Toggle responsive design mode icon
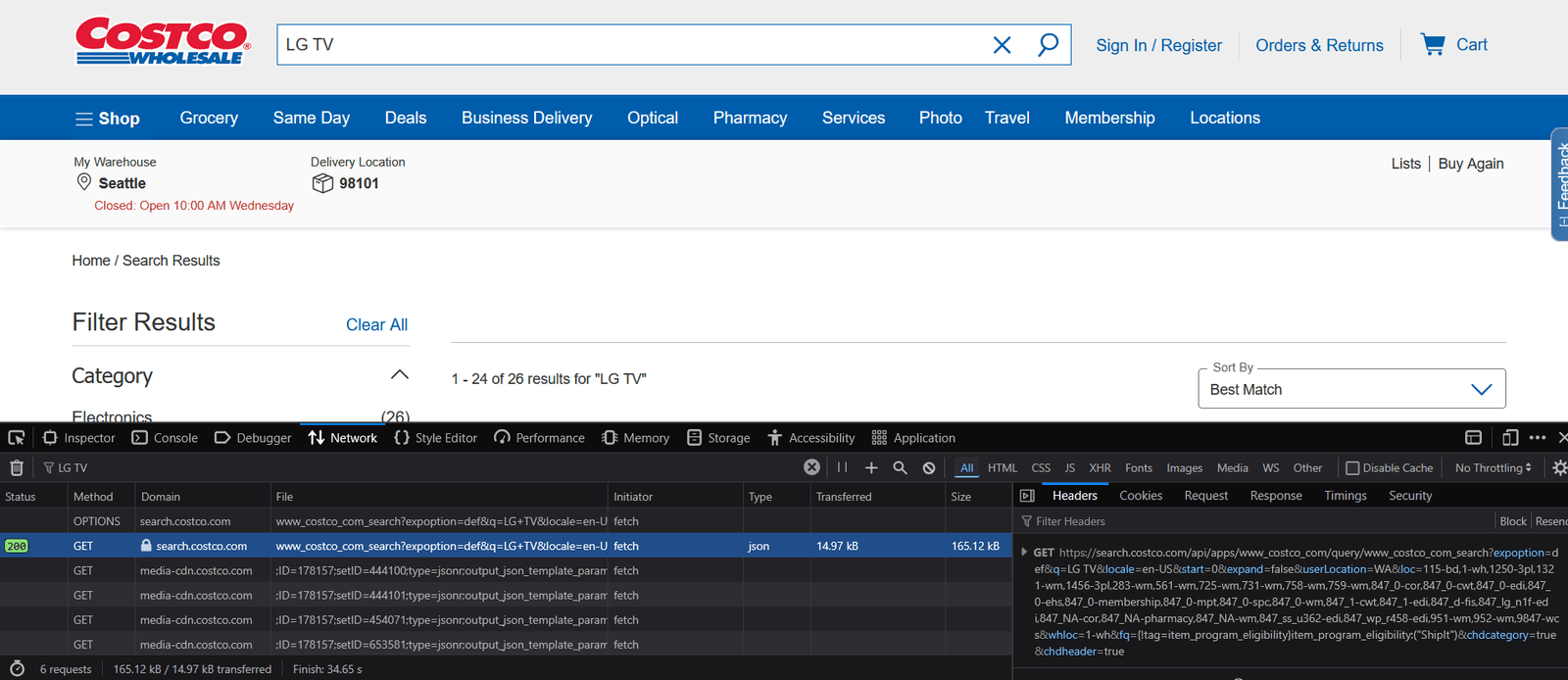 pyautogui.click(x=1510, y=438)
